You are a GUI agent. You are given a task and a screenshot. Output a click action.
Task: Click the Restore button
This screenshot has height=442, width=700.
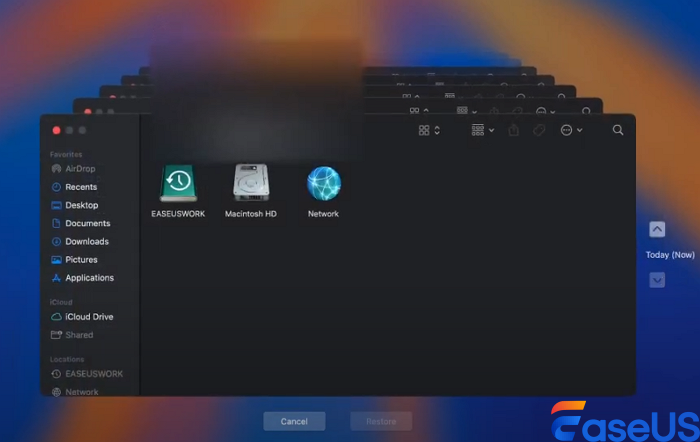pos(381,421)
